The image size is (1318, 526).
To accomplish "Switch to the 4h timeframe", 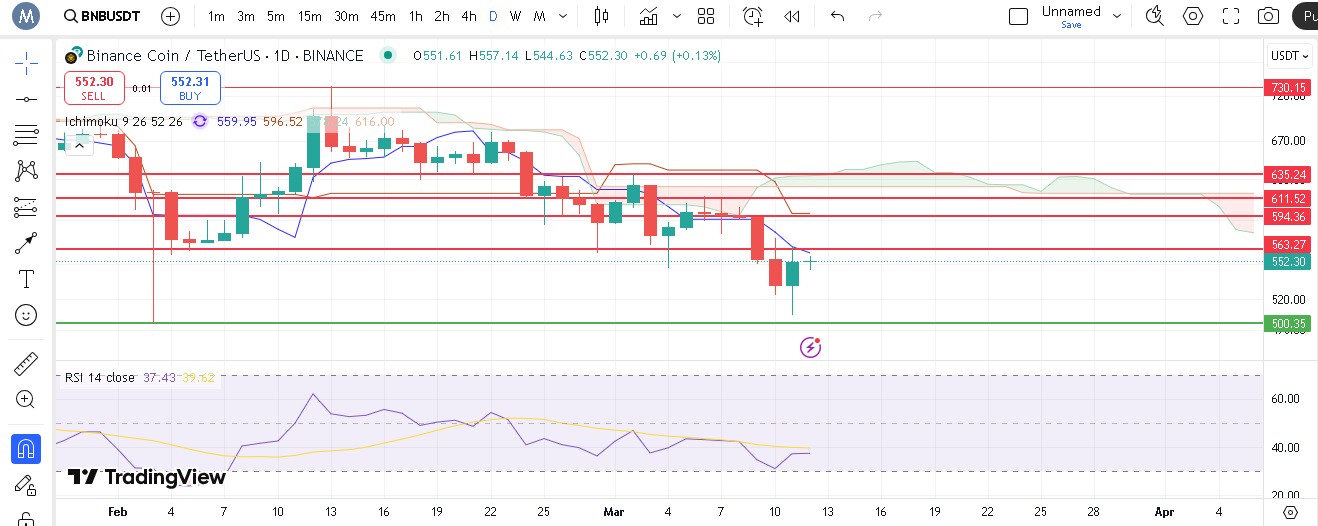I will click(x=469, y=16).
